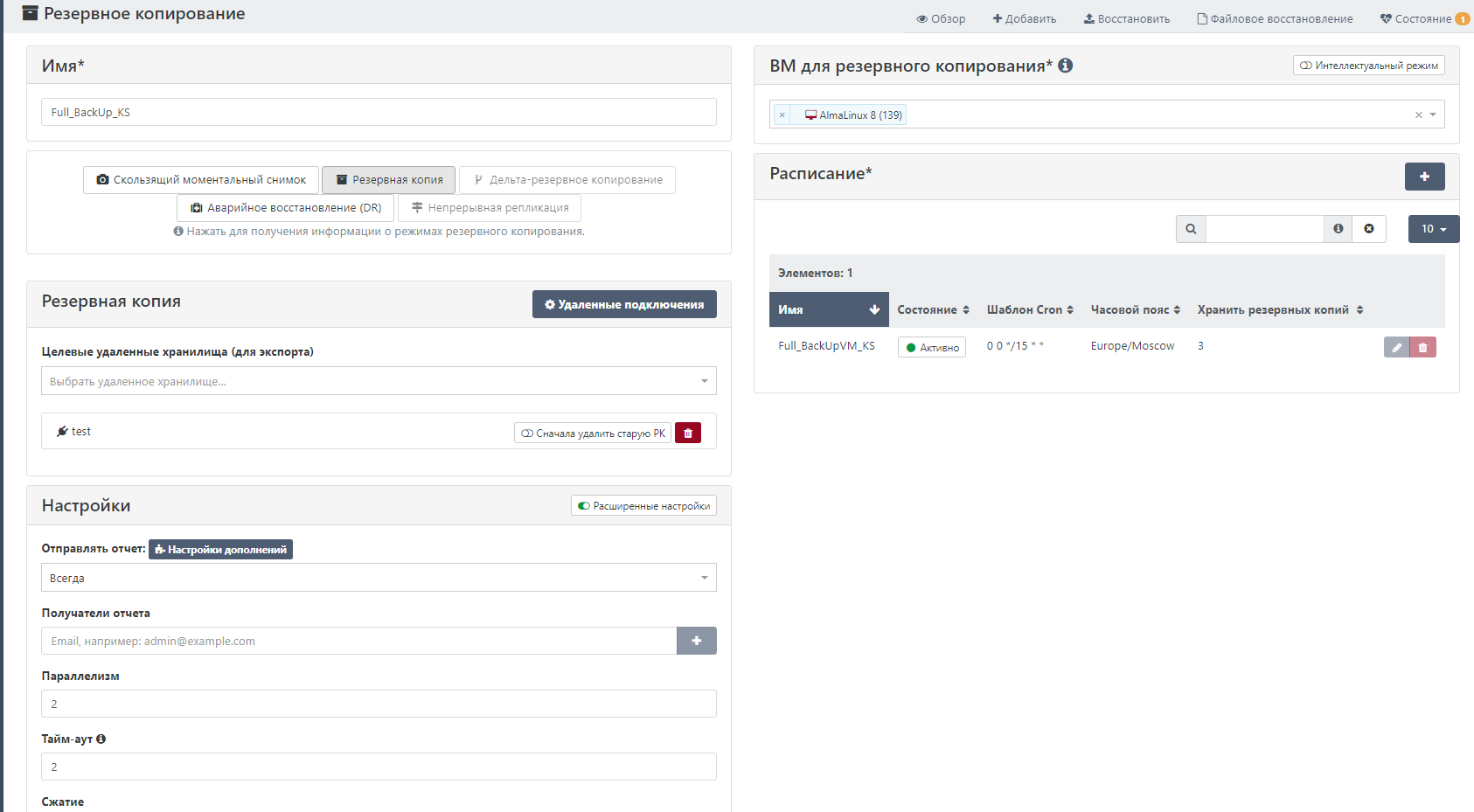Open the Добавить tab

pos(1025,18)
